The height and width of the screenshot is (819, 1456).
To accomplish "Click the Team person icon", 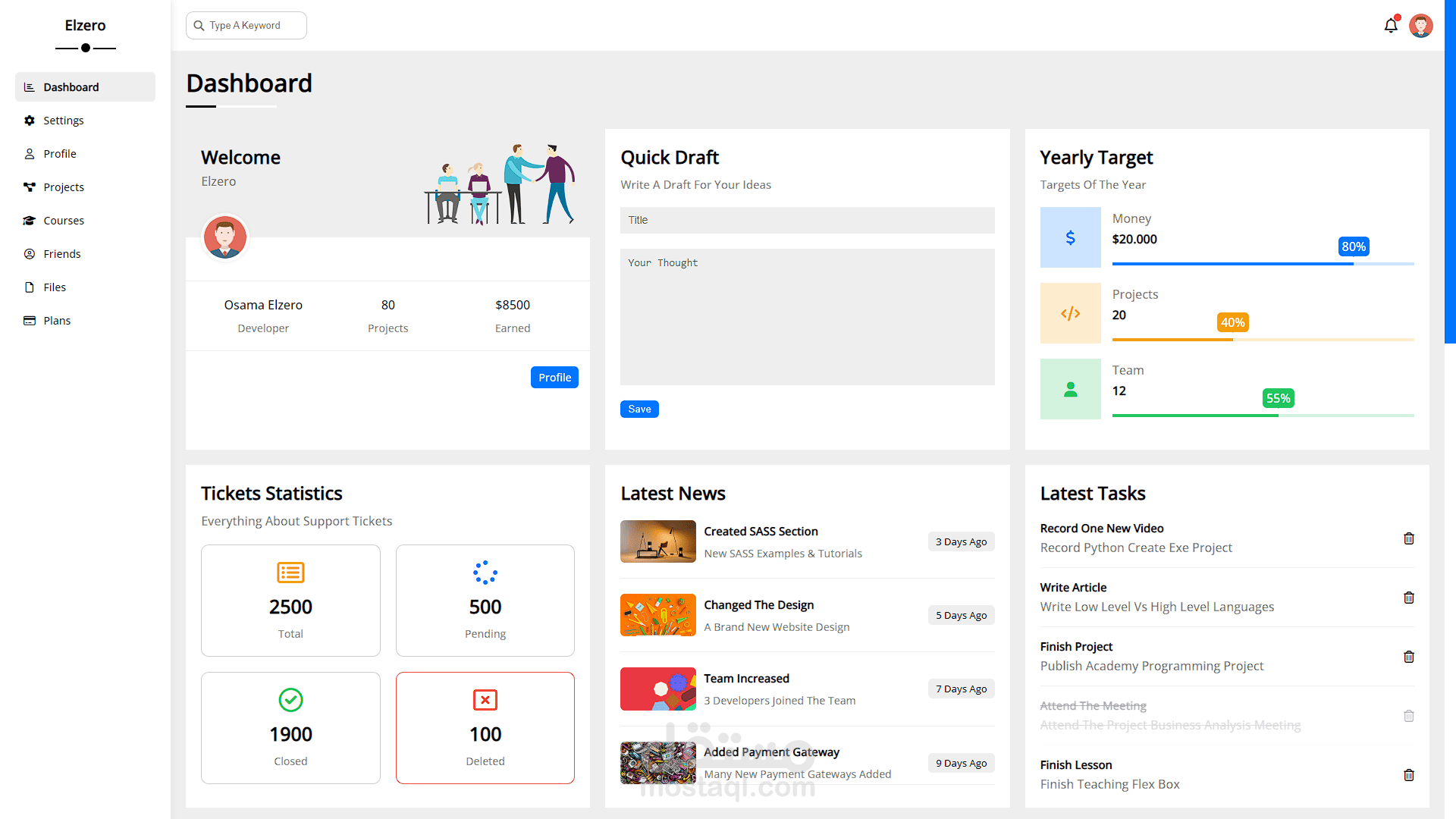I will point(1071,389).
